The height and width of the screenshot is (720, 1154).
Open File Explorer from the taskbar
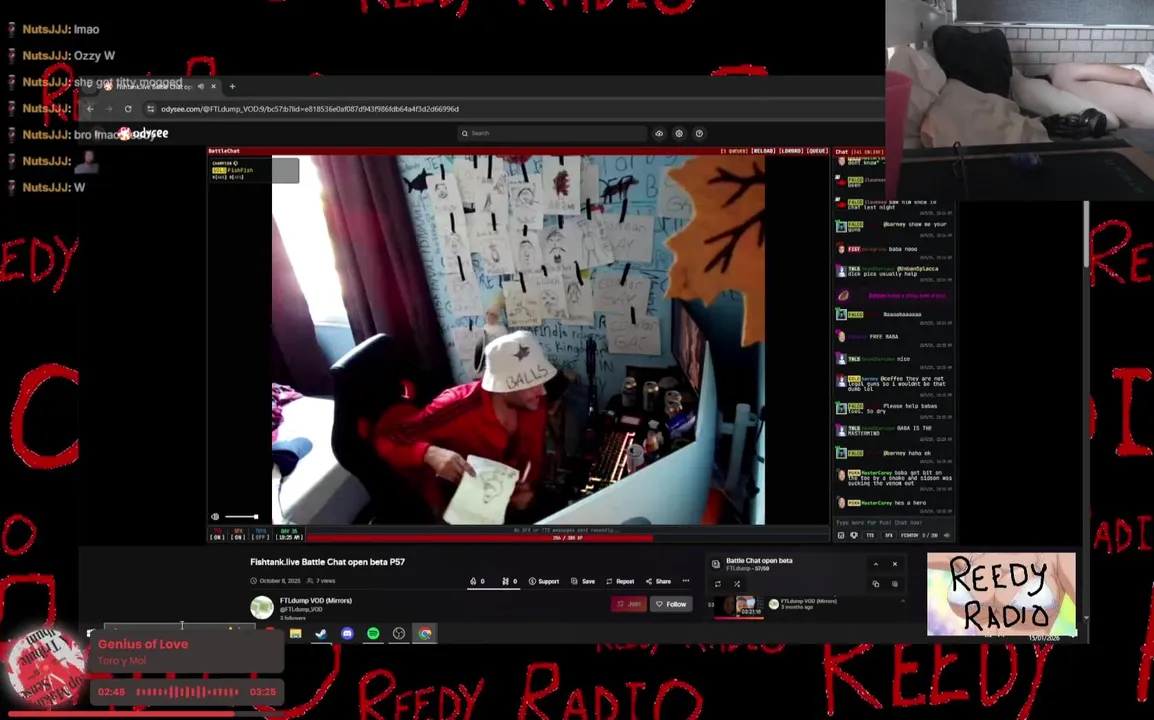[296, 633]
